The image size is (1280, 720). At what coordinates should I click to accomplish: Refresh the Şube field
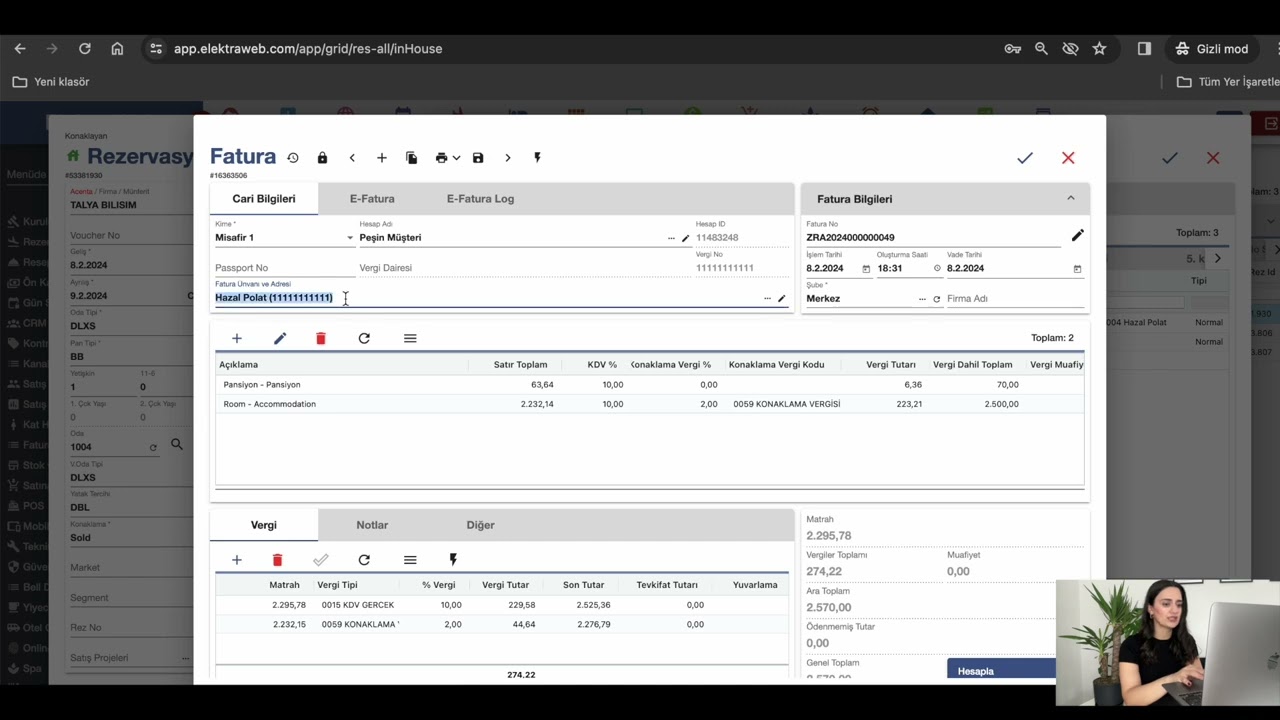pyautogui.click(x=937, y=299)
